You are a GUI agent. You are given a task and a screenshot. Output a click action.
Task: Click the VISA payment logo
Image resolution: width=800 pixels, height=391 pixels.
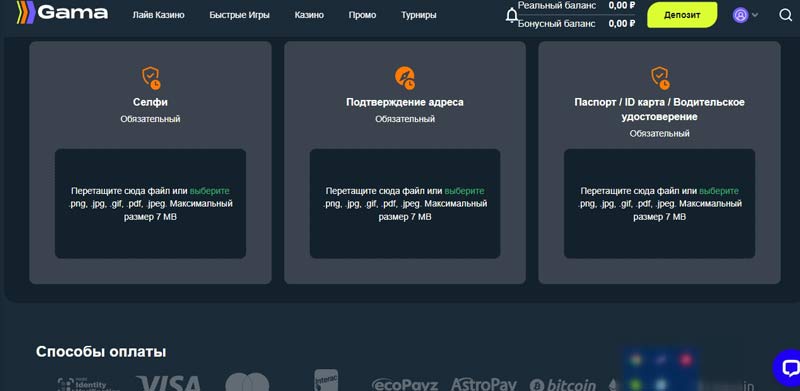click(168, 383)
